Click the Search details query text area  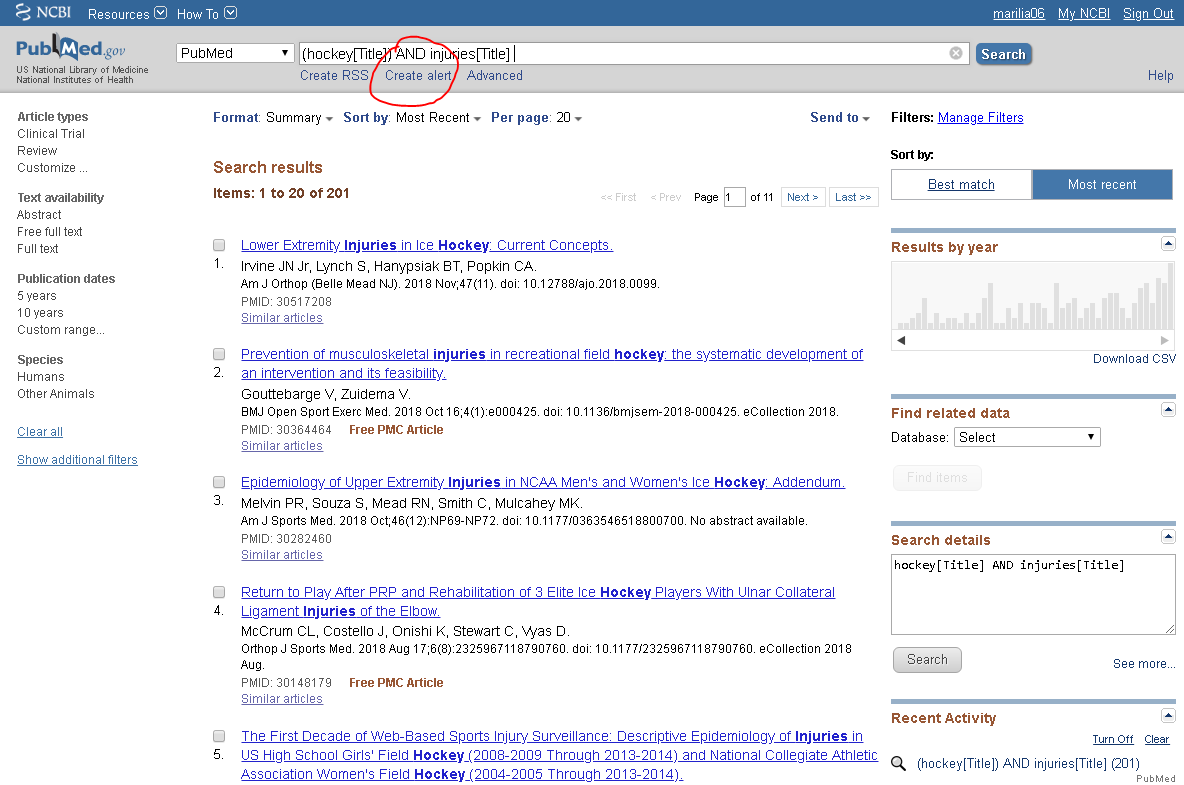pos(1033,595)
